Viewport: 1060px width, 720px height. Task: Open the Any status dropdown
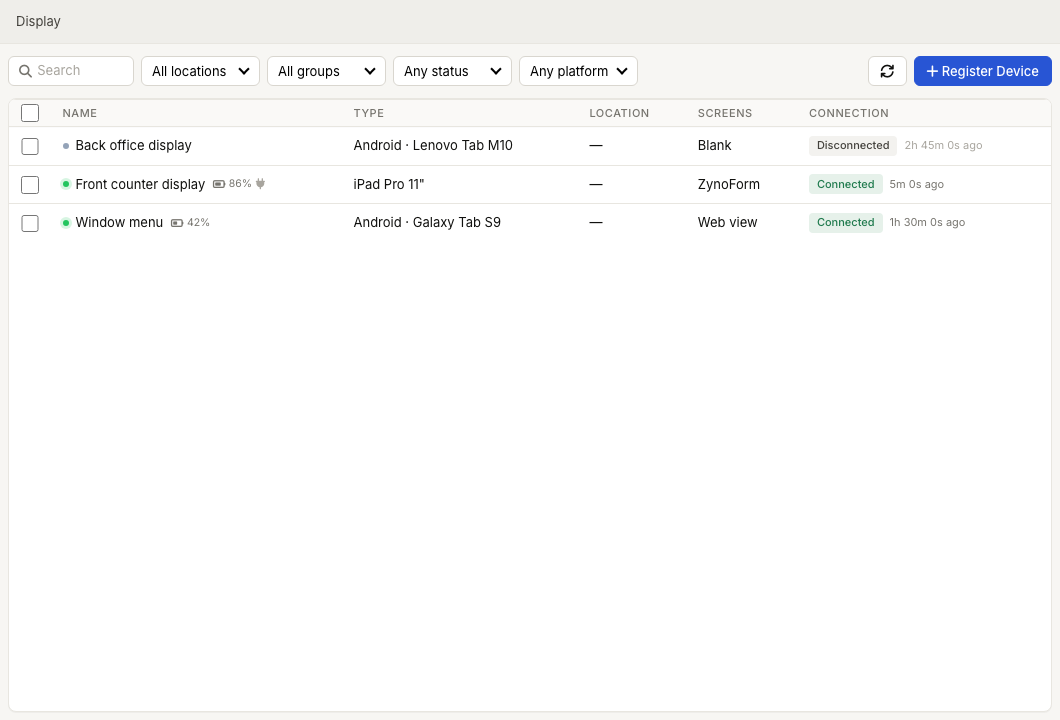[x=452, y=71]
